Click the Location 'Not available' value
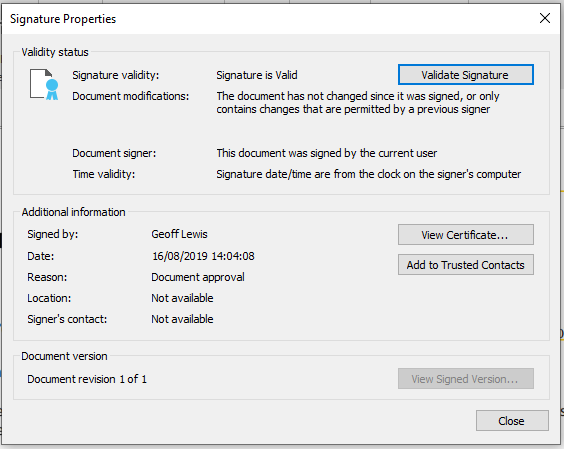The height and width of the screenshot is (449, 564). [x=182, y=298]
